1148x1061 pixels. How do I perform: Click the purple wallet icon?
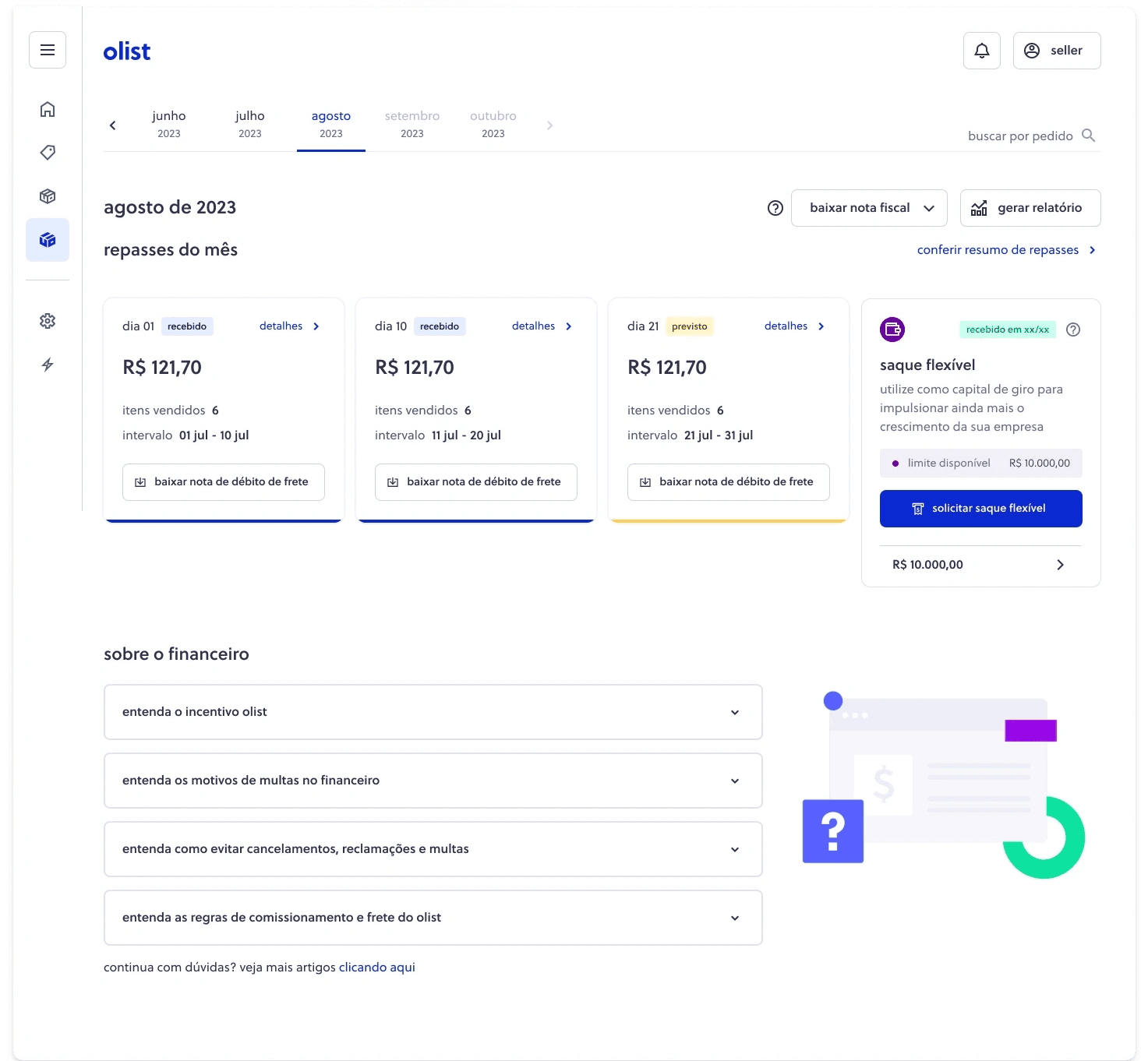892,330
